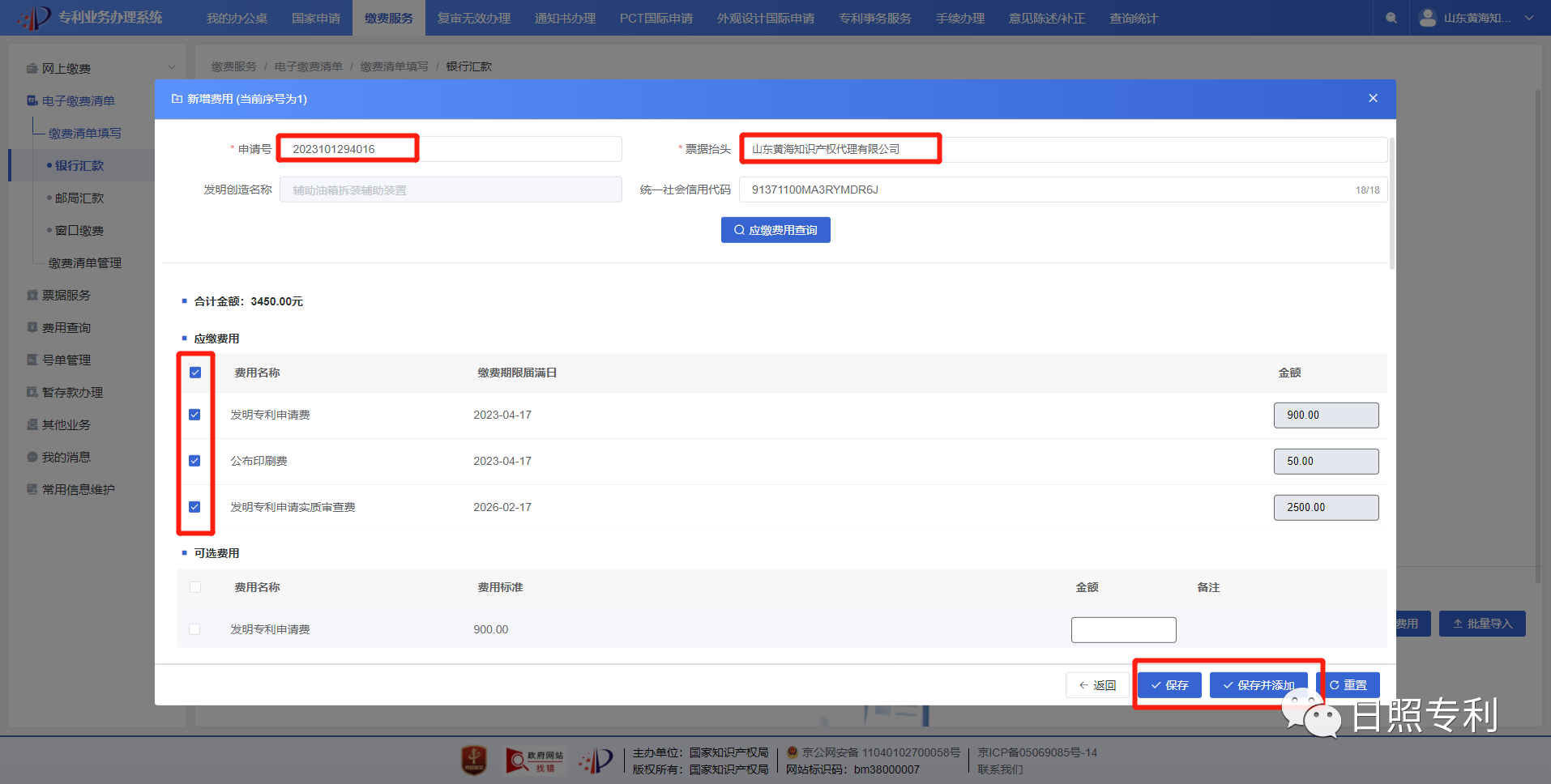The image size is (1551, 784).
Task: Click the 费用查询 sidebar icon
Action: pos(32,328)
